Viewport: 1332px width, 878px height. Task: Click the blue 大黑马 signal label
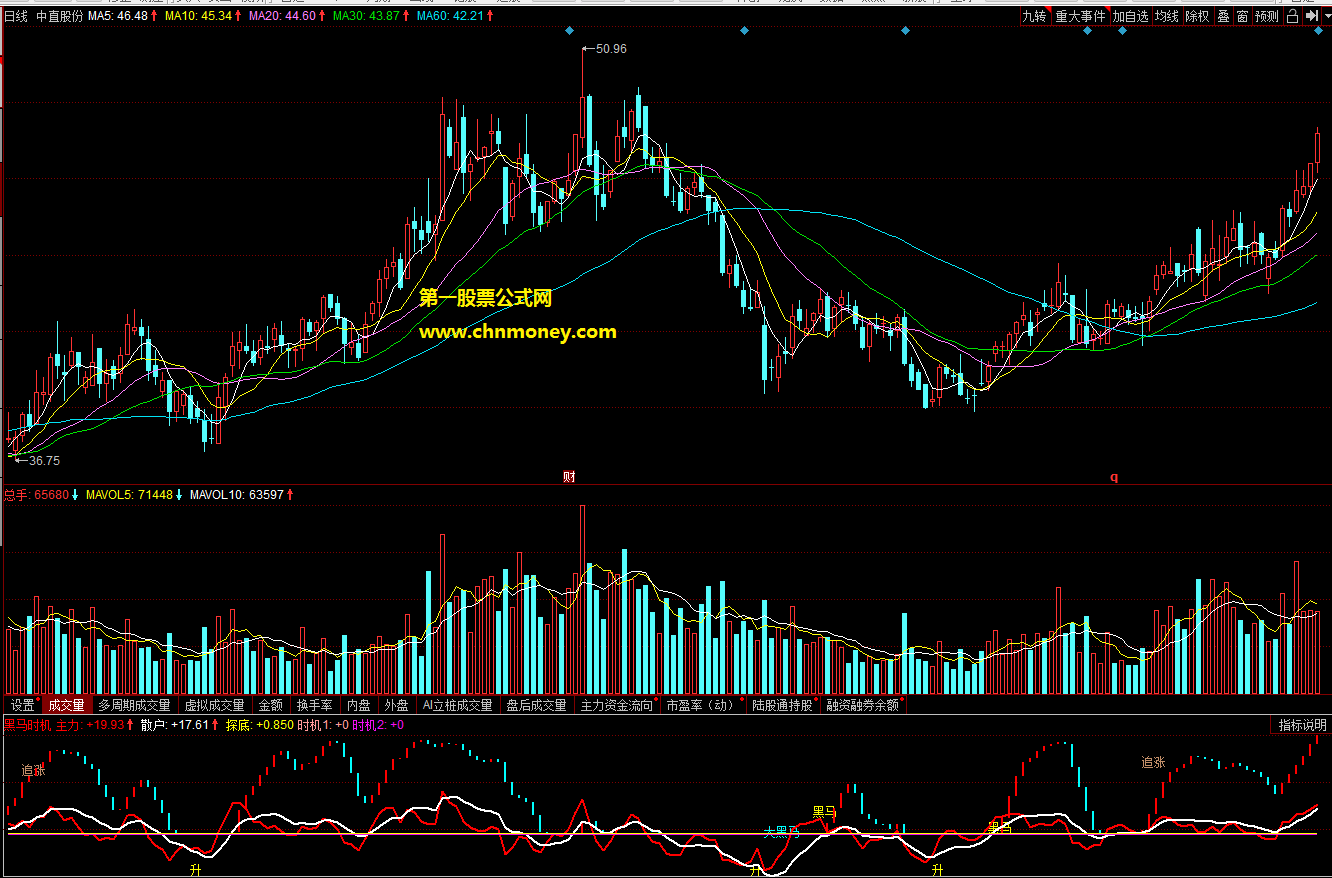tap(781, 831)
